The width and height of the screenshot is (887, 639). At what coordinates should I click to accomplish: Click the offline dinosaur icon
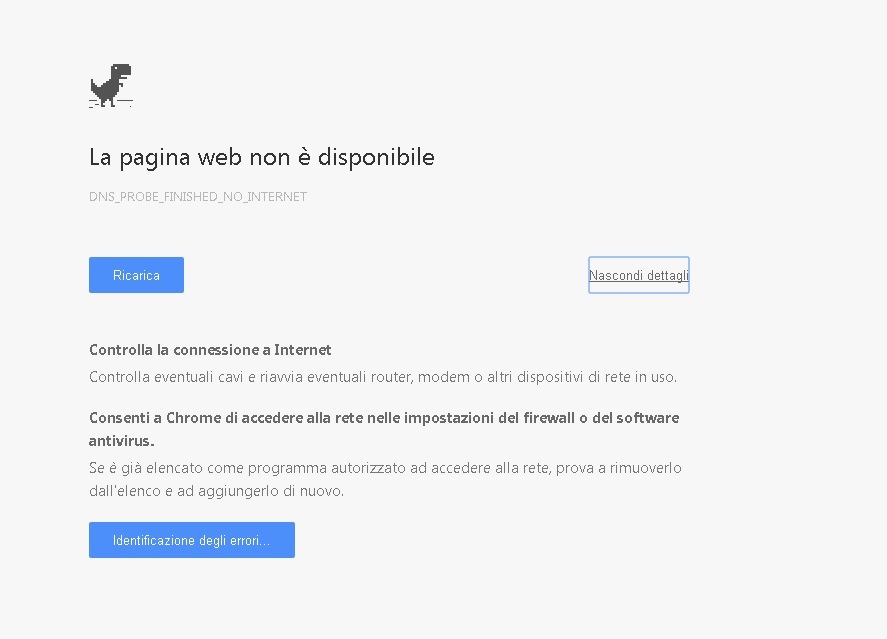click(x=111, y=85)
